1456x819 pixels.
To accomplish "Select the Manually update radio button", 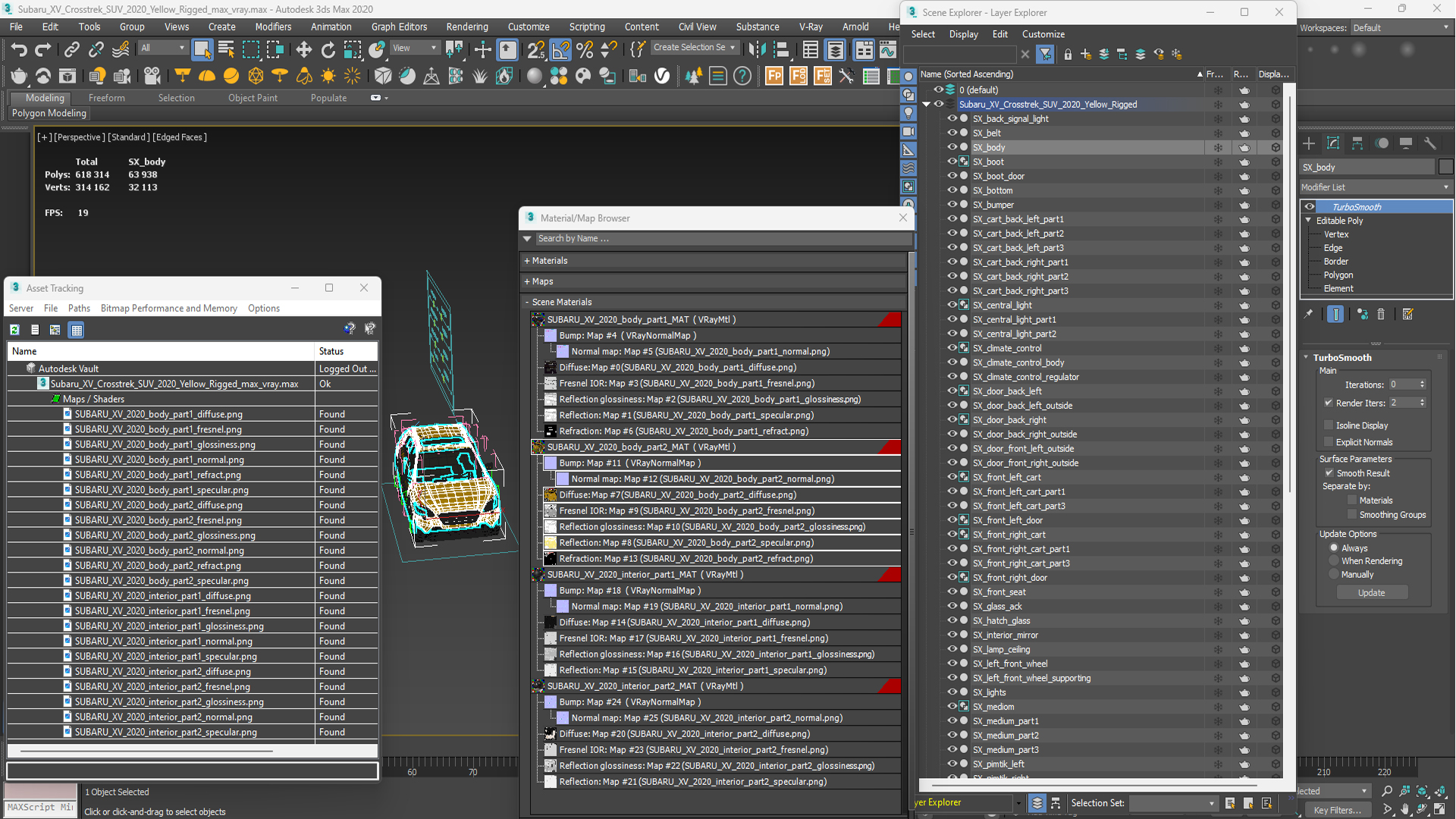I will 1334,575.
